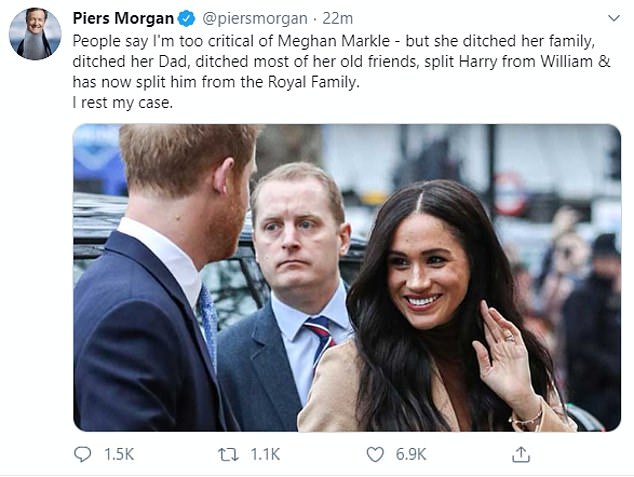Click the 6.9K likes count

click(410, 454)
